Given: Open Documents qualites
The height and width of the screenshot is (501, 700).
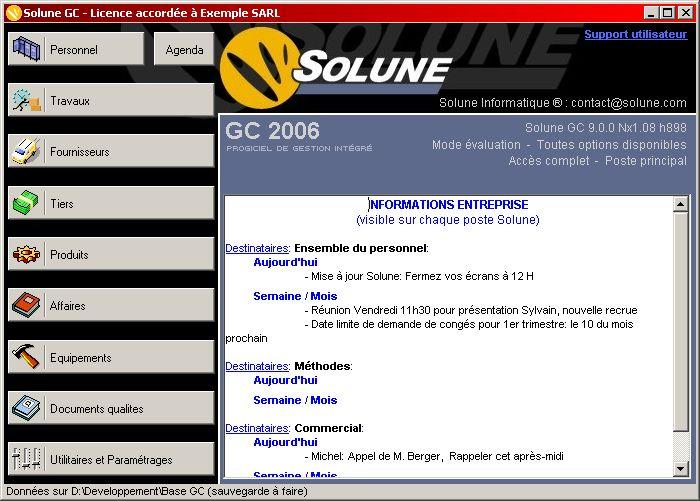Looking at the screenshot, I should pos(111,409).
